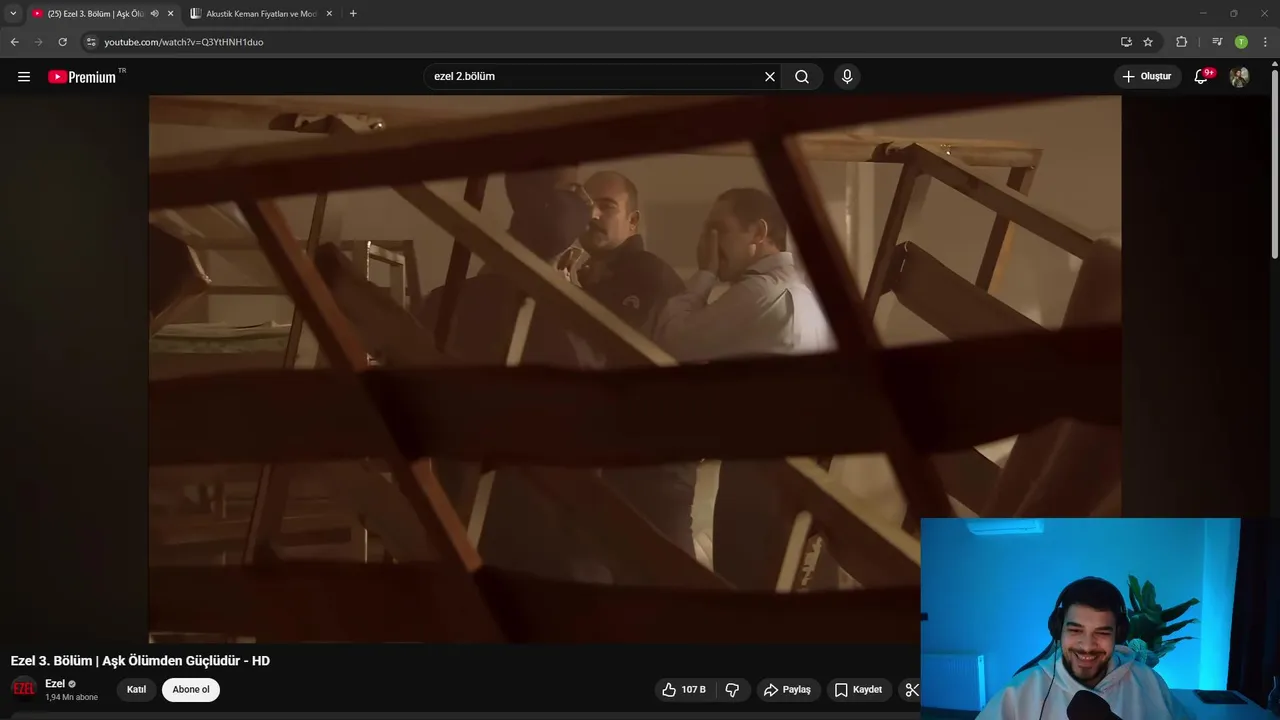Open the media controls music icon
Screen dimensions: 1280x720
pos(1217,42)
